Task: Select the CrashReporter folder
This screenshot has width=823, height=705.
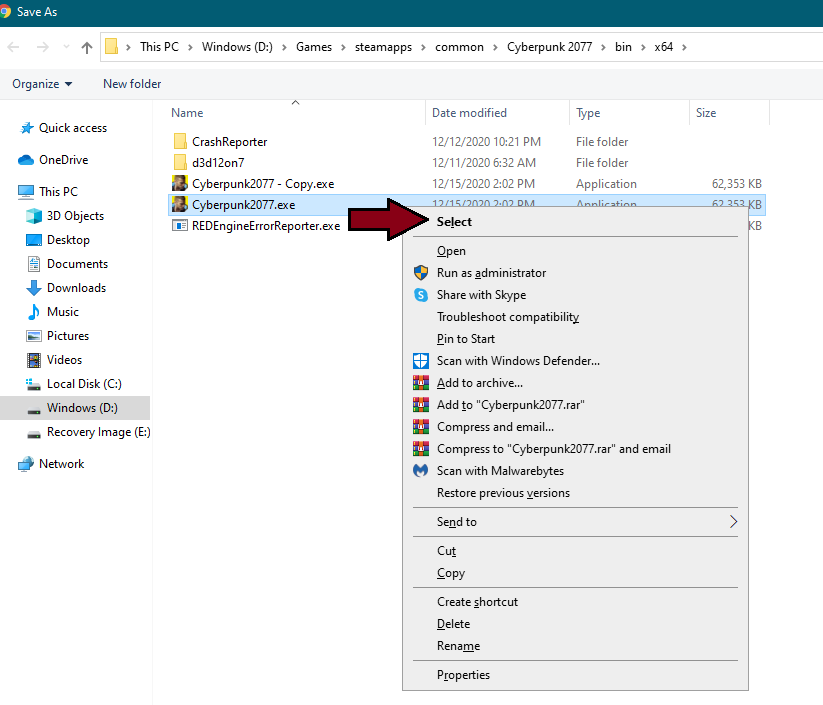Action: [229, 142]
